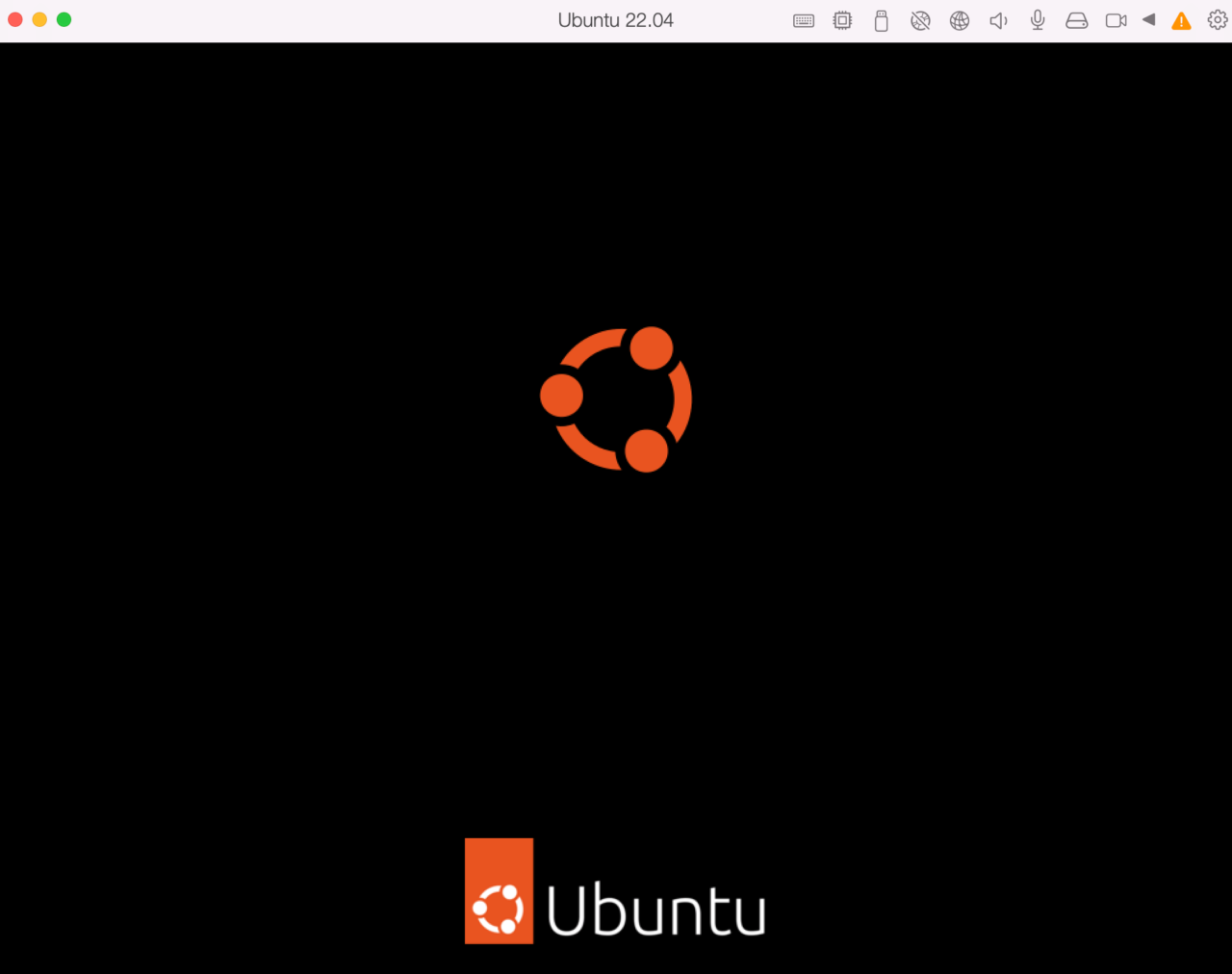Image resolution: width=1232 pixels, height=974 pixels.
Task: Click the spinning Ubuntu boot emblem
Action: click(615, 400)
